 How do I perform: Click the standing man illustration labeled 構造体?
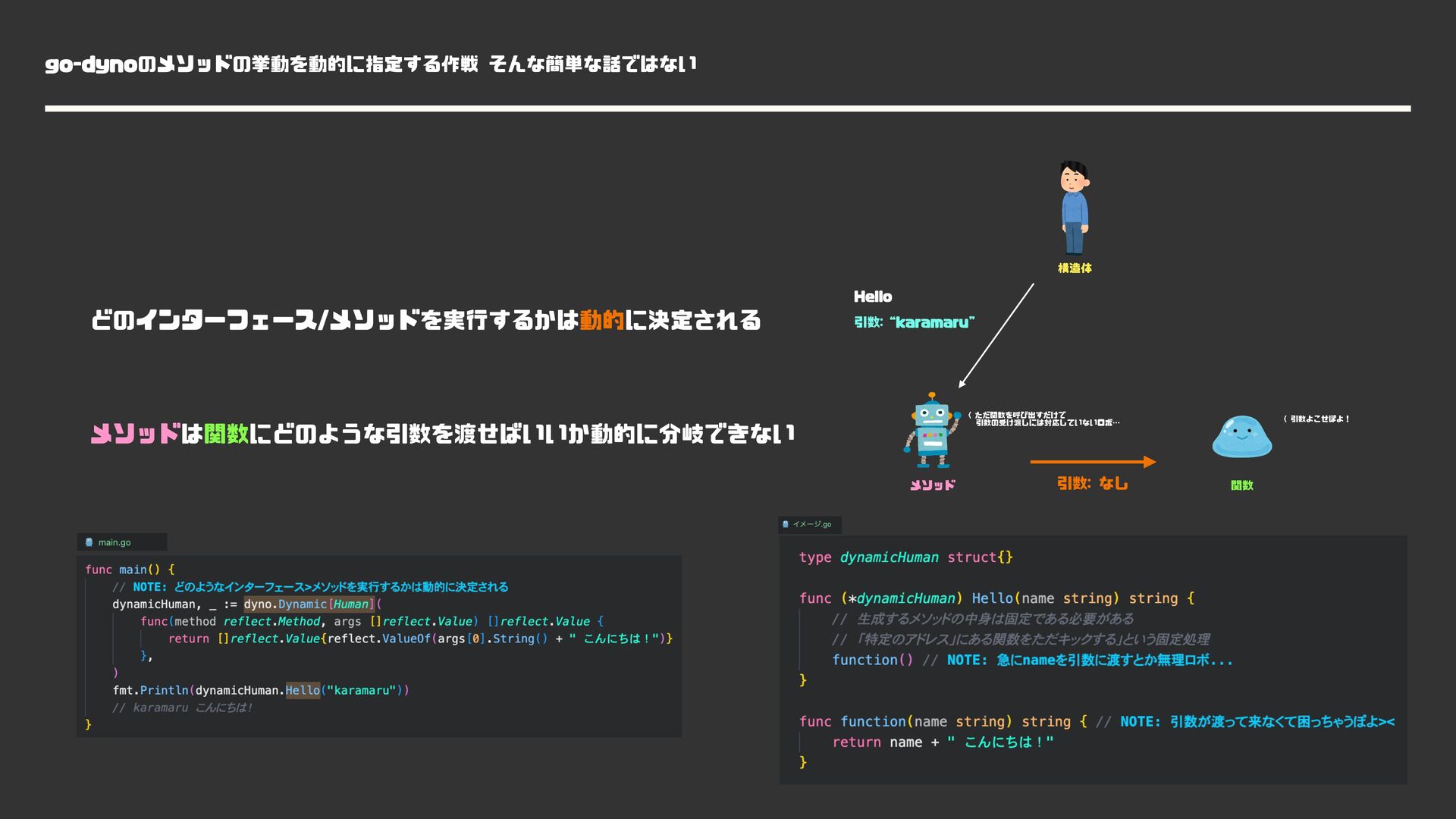pyautogui.click(x=1074, y=207)
